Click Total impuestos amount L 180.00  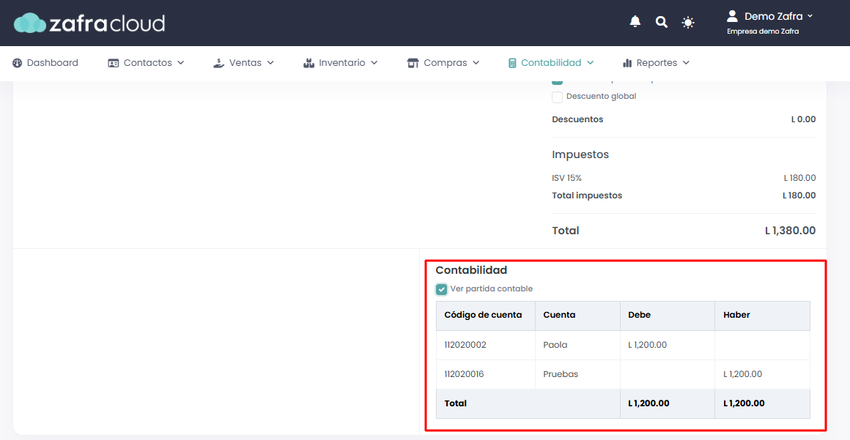pyautogui.click(x=799, y=196)
